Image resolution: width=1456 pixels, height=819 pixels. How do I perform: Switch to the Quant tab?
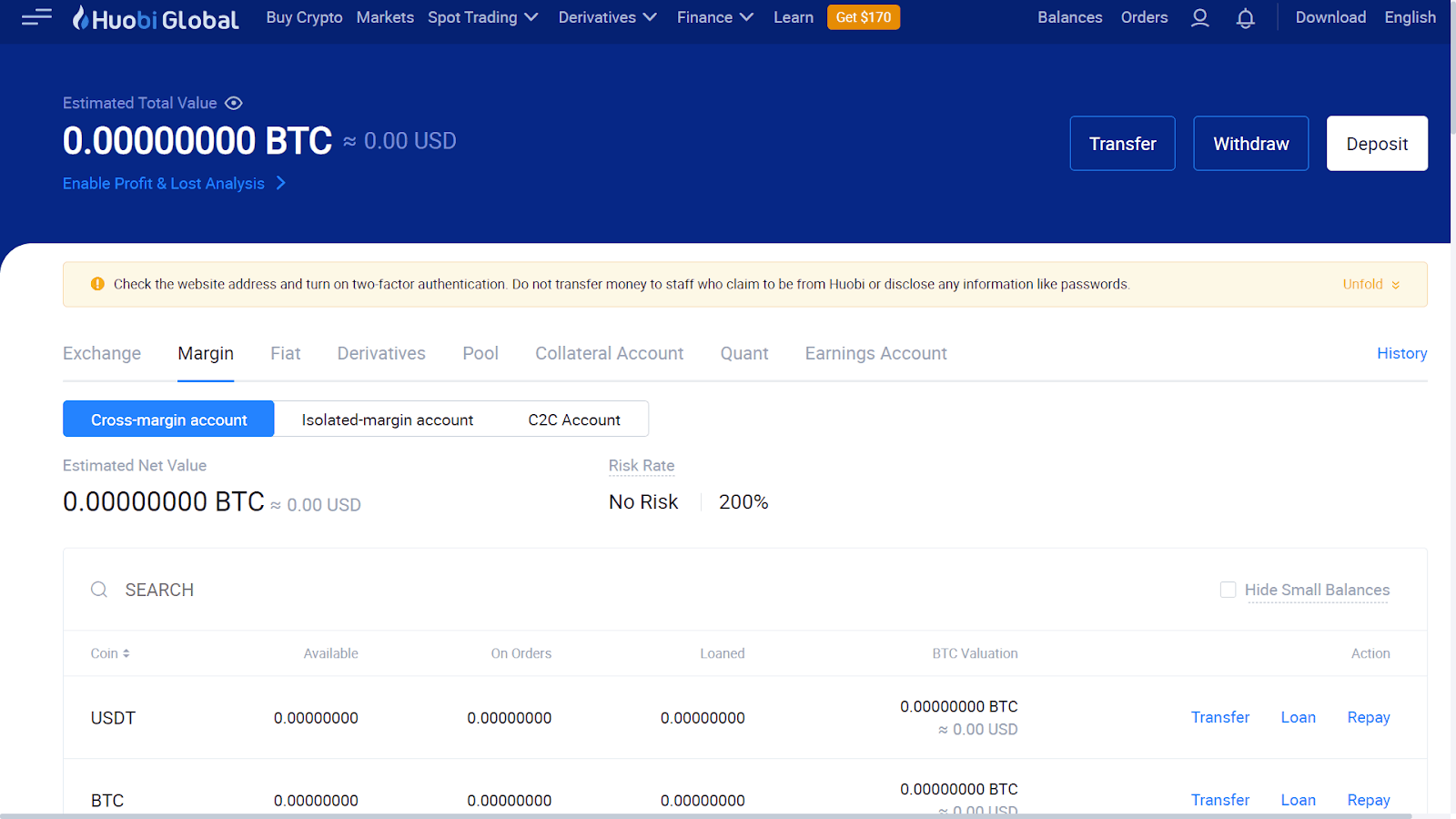744,353
